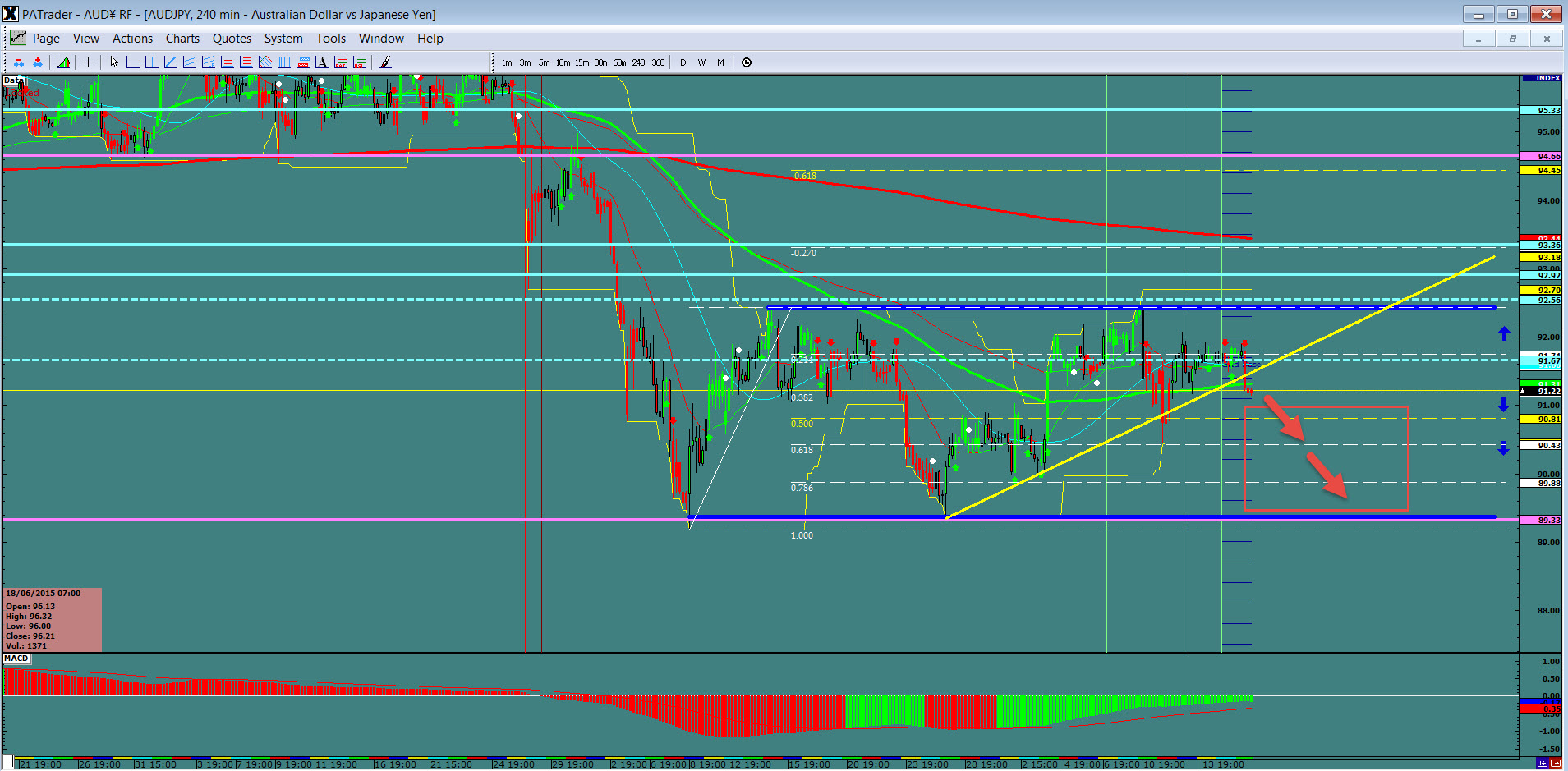1568x771 pixels.
Task: Switch to the 1m timeframe
Action: (507, 62)
